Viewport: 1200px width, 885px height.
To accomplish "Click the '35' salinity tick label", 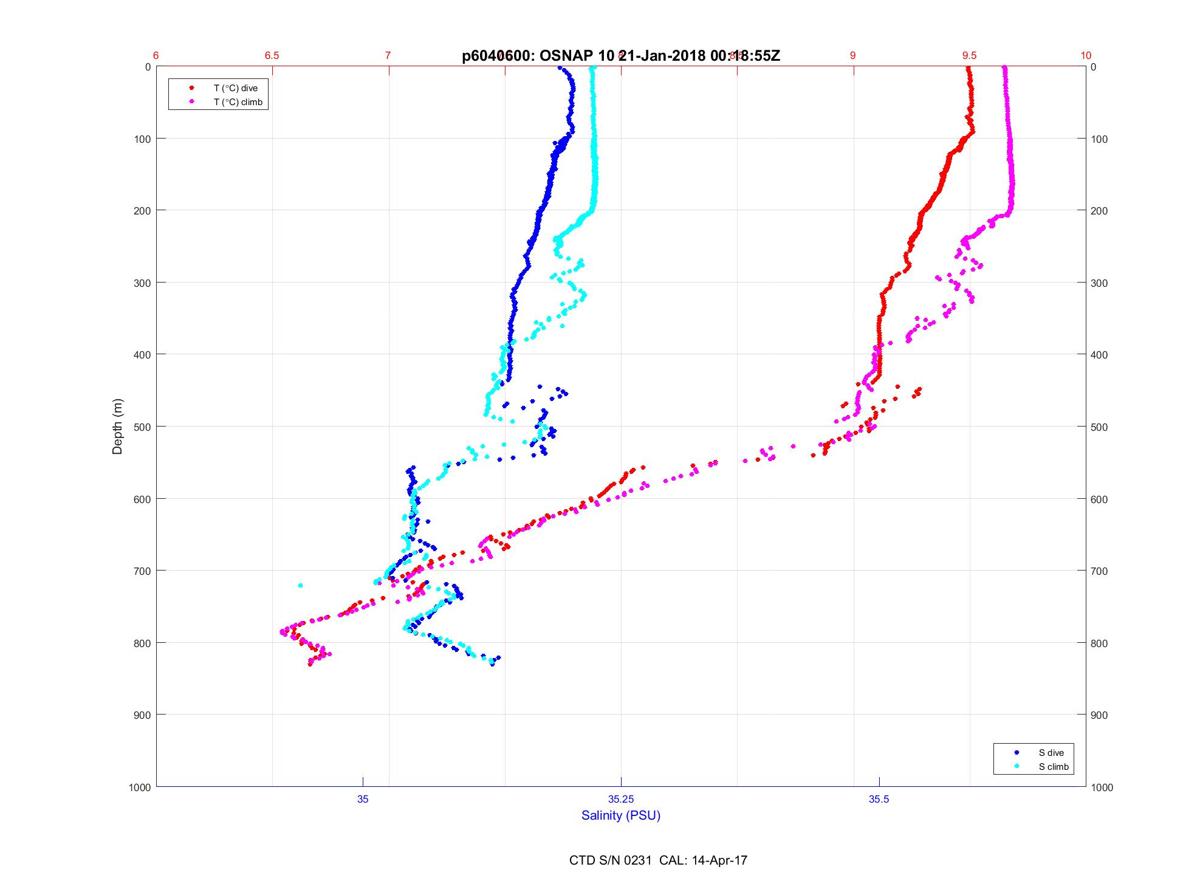I will pyautogui.click(x=363, y=799).
